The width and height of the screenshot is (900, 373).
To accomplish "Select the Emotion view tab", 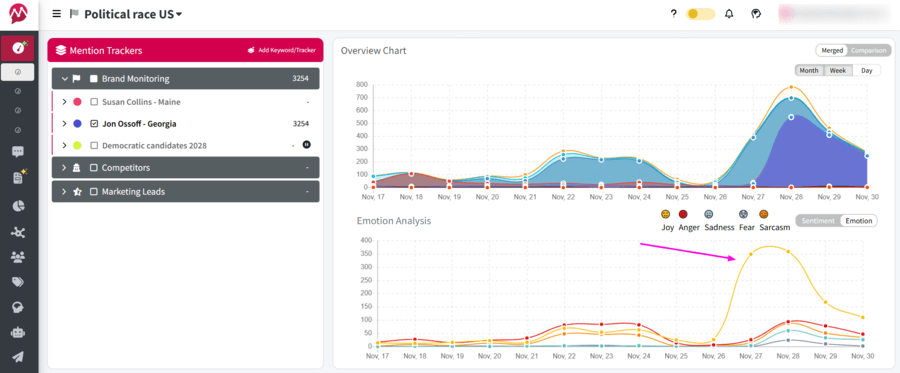I will coord(859,221).
